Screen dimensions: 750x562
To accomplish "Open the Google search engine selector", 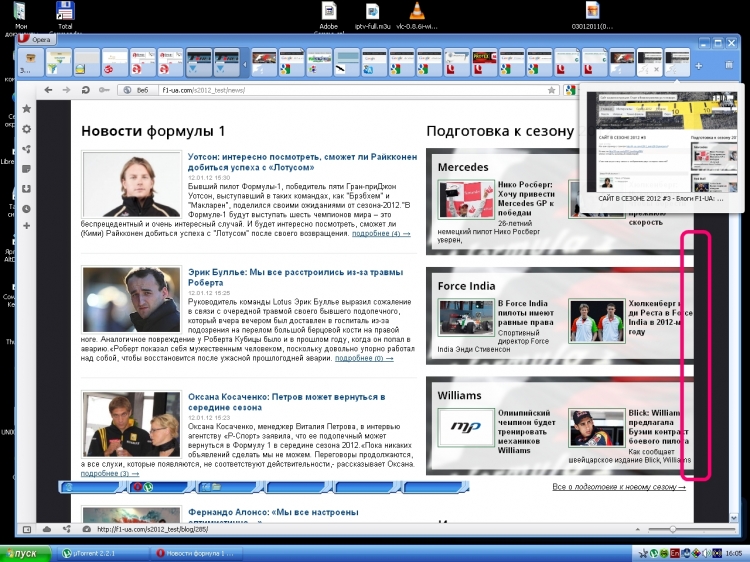I will point(570,90).
